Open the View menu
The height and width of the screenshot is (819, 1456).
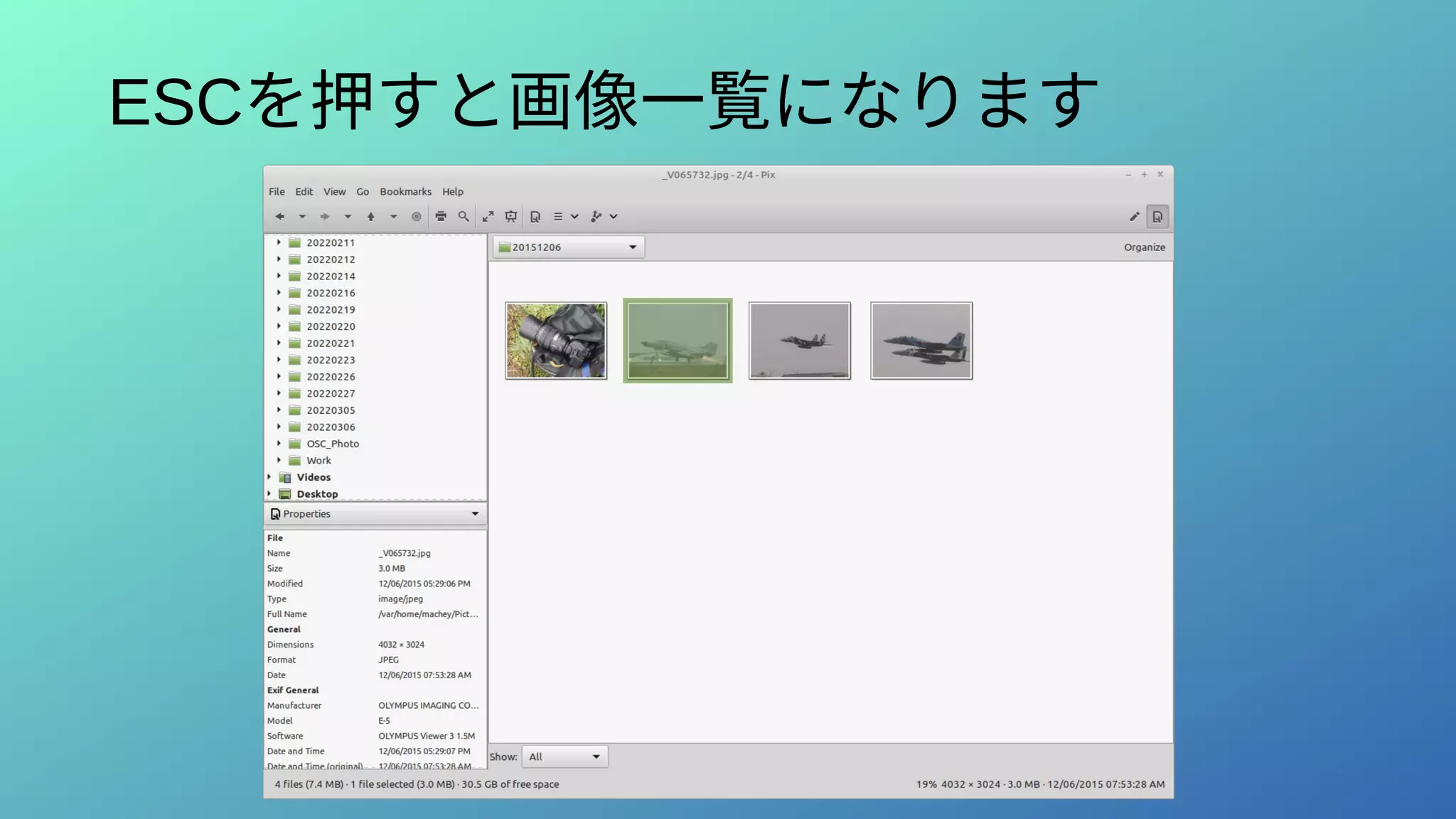334,192
